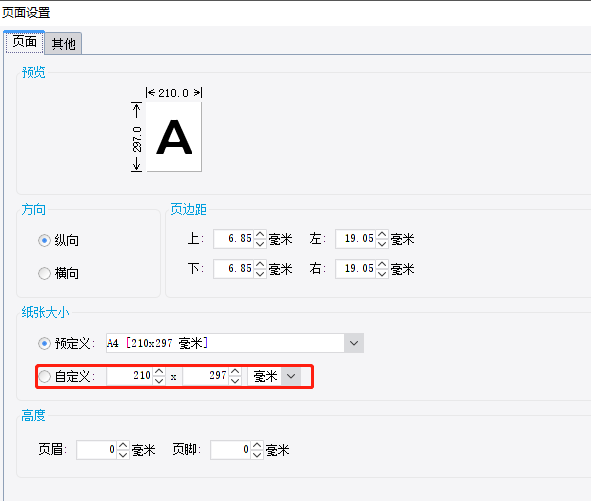Increase the 右 right margin value
The height and width of the screenshot is (501, 591).
[382, 264]
